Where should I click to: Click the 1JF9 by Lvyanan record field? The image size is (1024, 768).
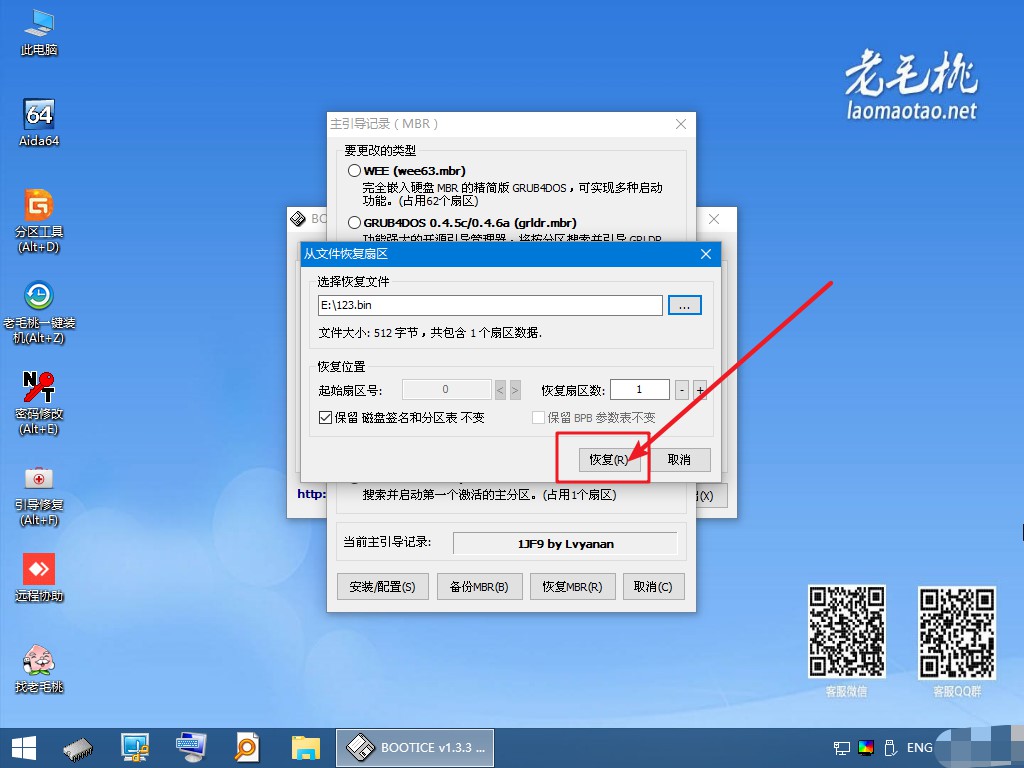pyautogui.click(x=566, y=544)
